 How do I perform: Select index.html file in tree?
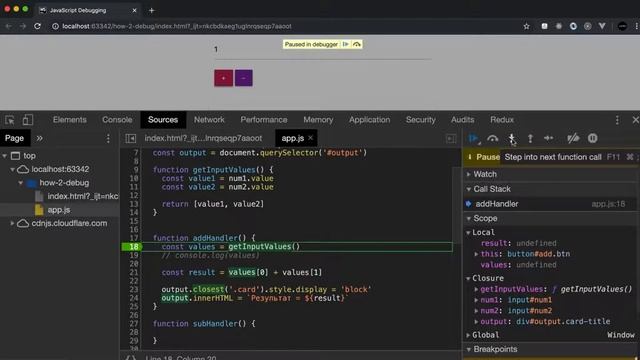[x=82, y=196]
